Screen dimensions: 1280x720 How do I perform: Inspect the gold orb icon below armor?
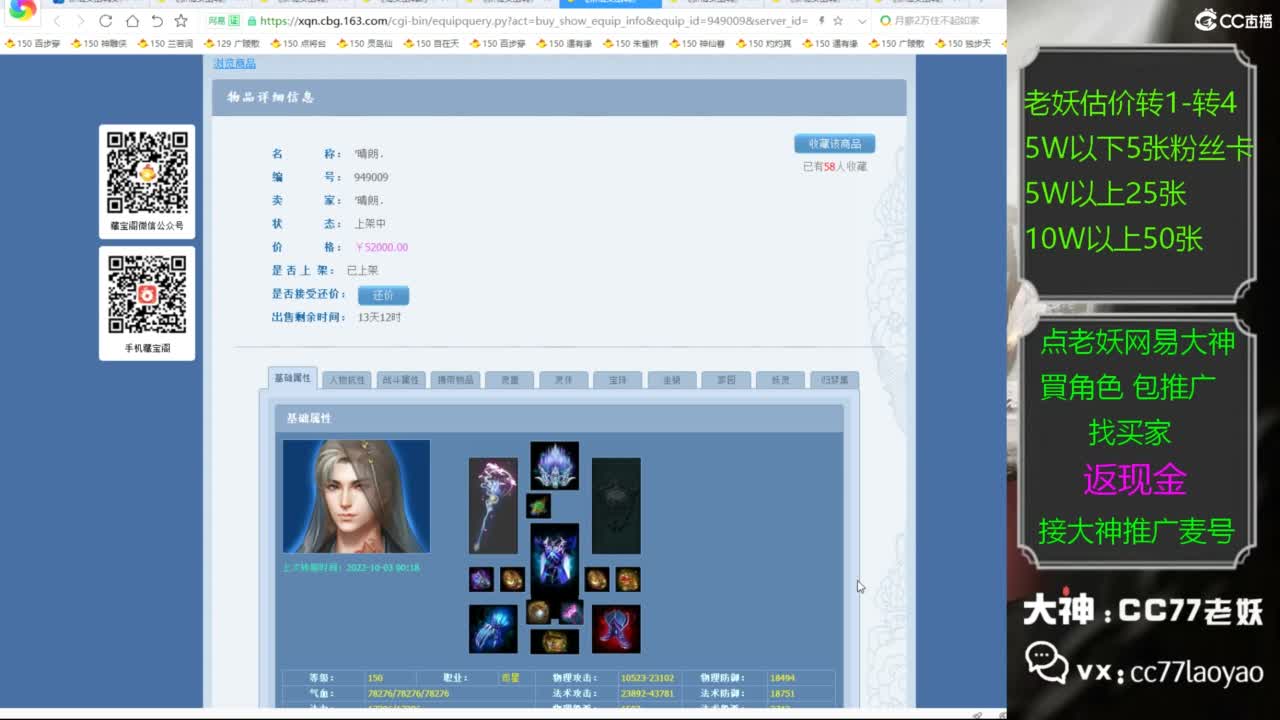[x=539, y=612]
